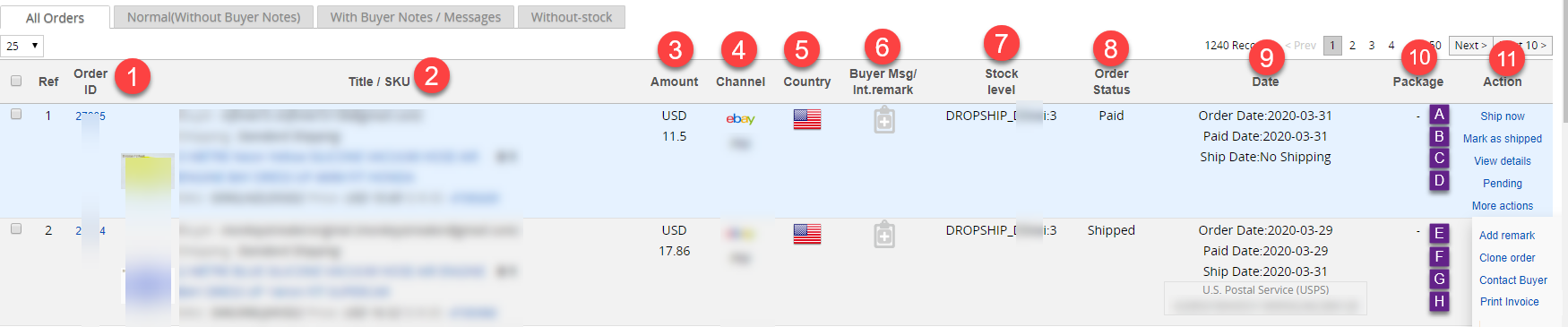Select the Normal(Without Buyer Notes) tab
This screenshot has width=1568, height=327.
214,17
